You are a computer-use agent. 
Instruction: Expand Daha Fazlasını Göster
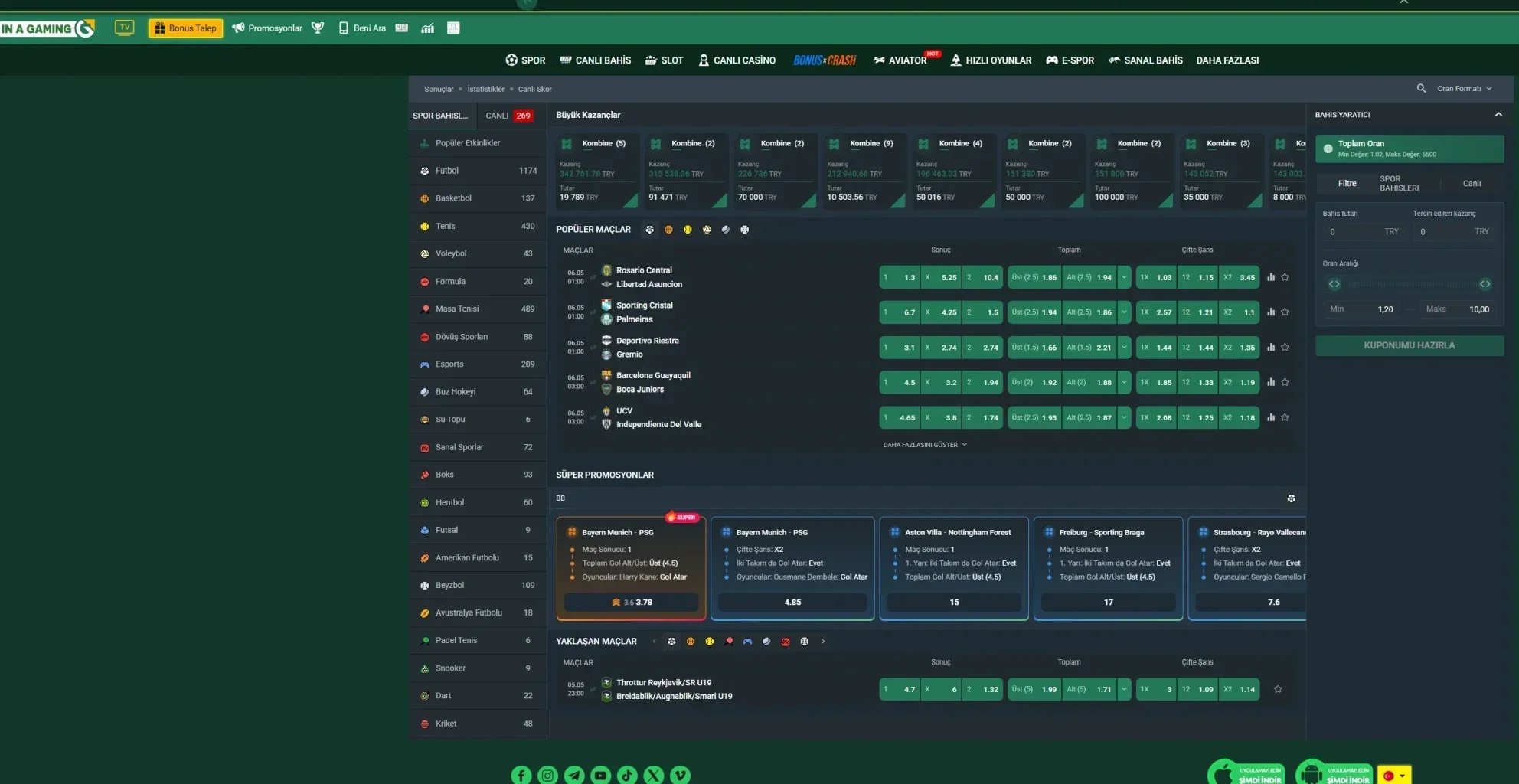tap(925, 445)
